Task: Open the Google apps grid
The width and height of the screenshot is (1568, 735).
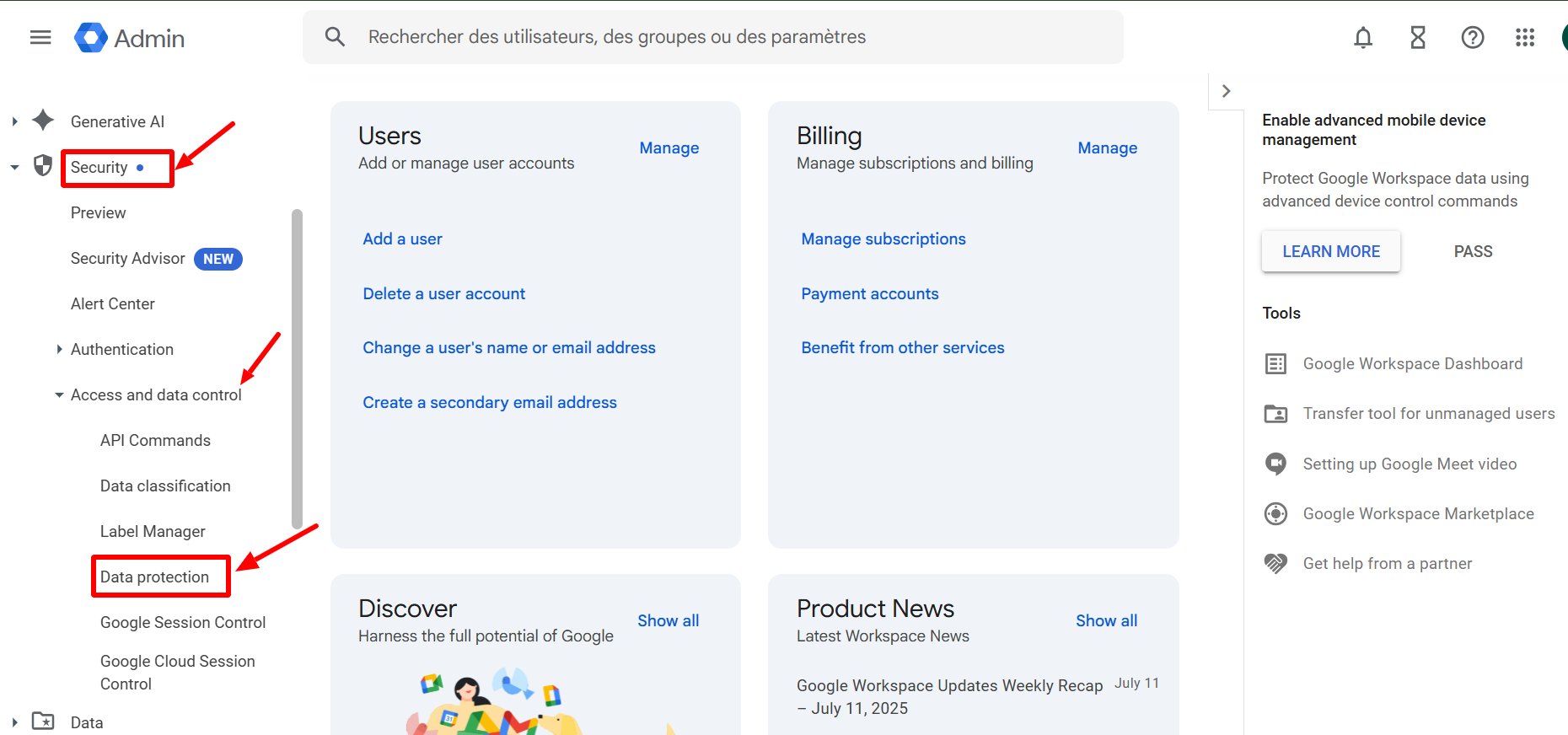Action: click(1525, 37)
